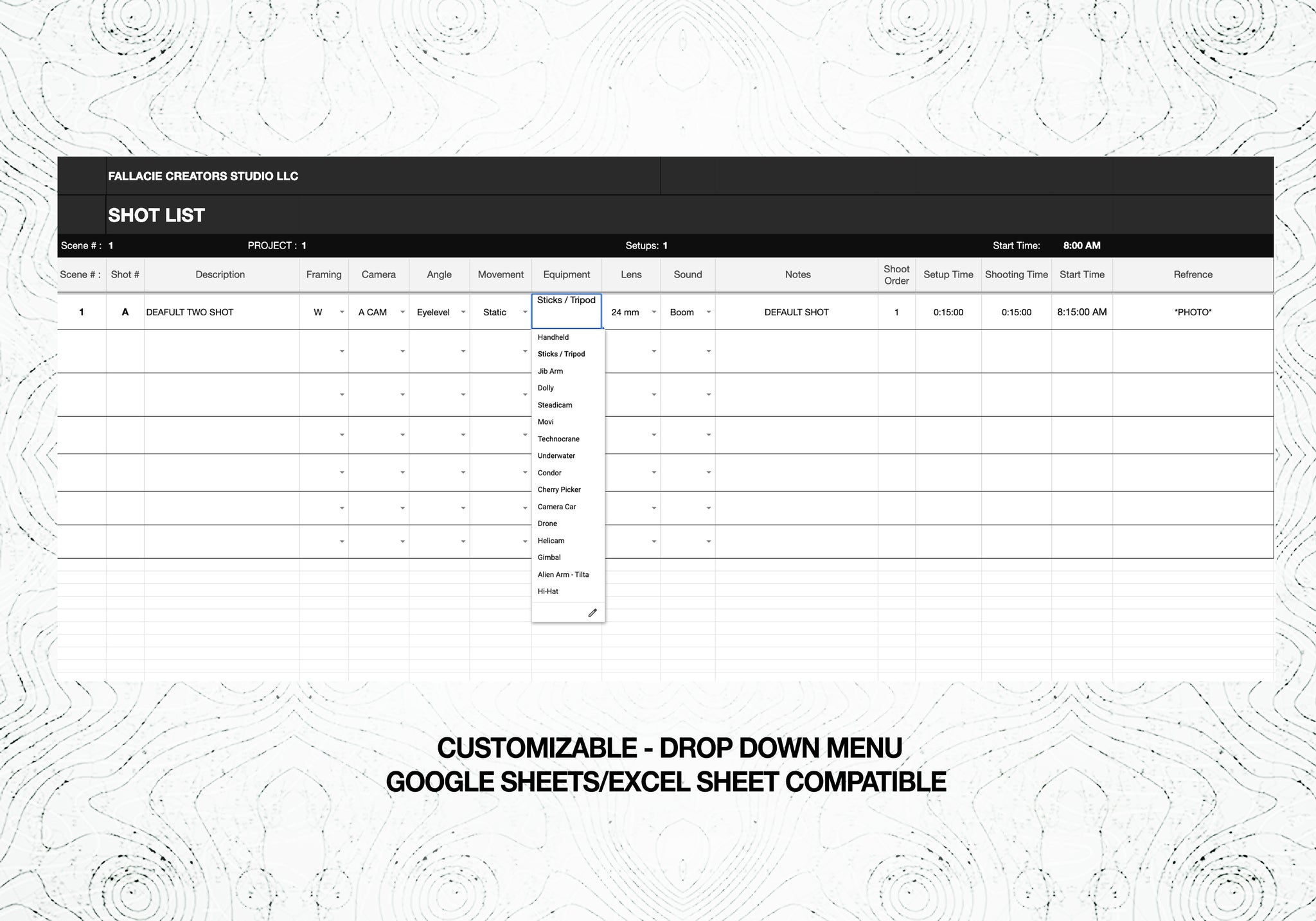
Task: Click the shot letter A cell
Action: (125, 312)
